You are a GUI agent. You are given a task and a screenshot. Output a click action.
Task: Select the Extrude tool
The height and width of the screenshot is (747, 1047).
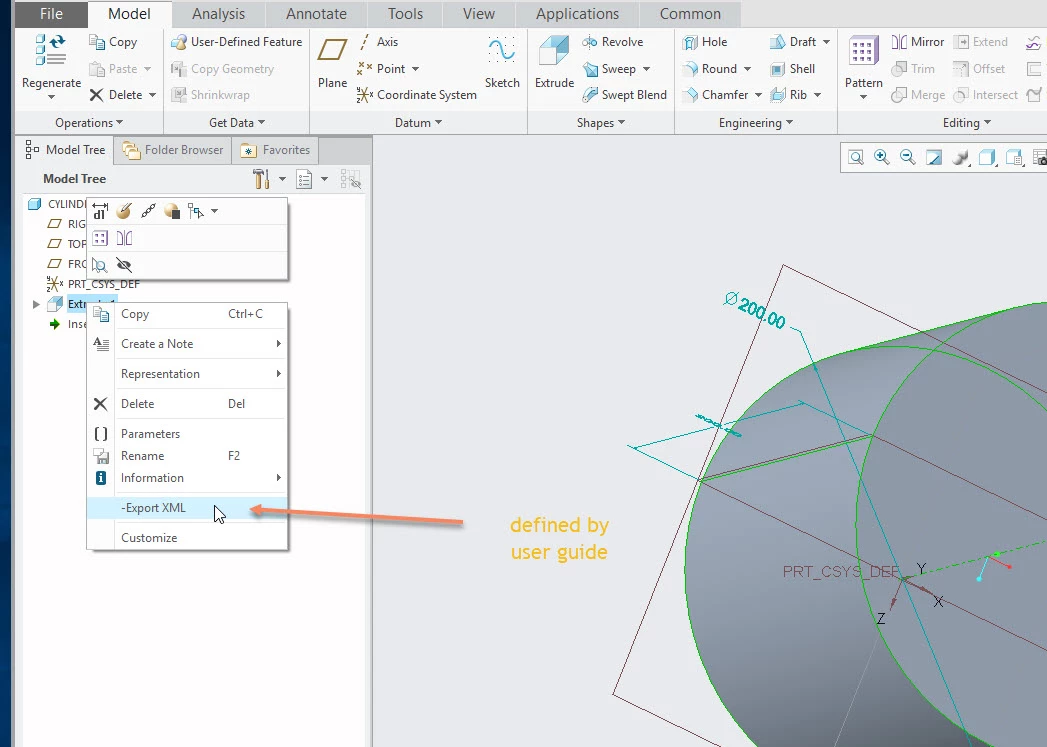[554, 63]
